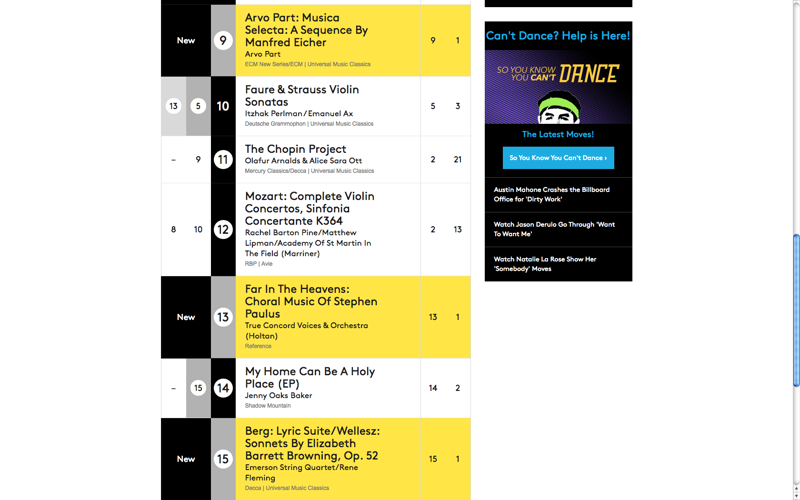This screenshot has height=500, width=800.
Task: Open Natalie La Rose 'Somebody' Moves link
Action: (x=545, y=264)
